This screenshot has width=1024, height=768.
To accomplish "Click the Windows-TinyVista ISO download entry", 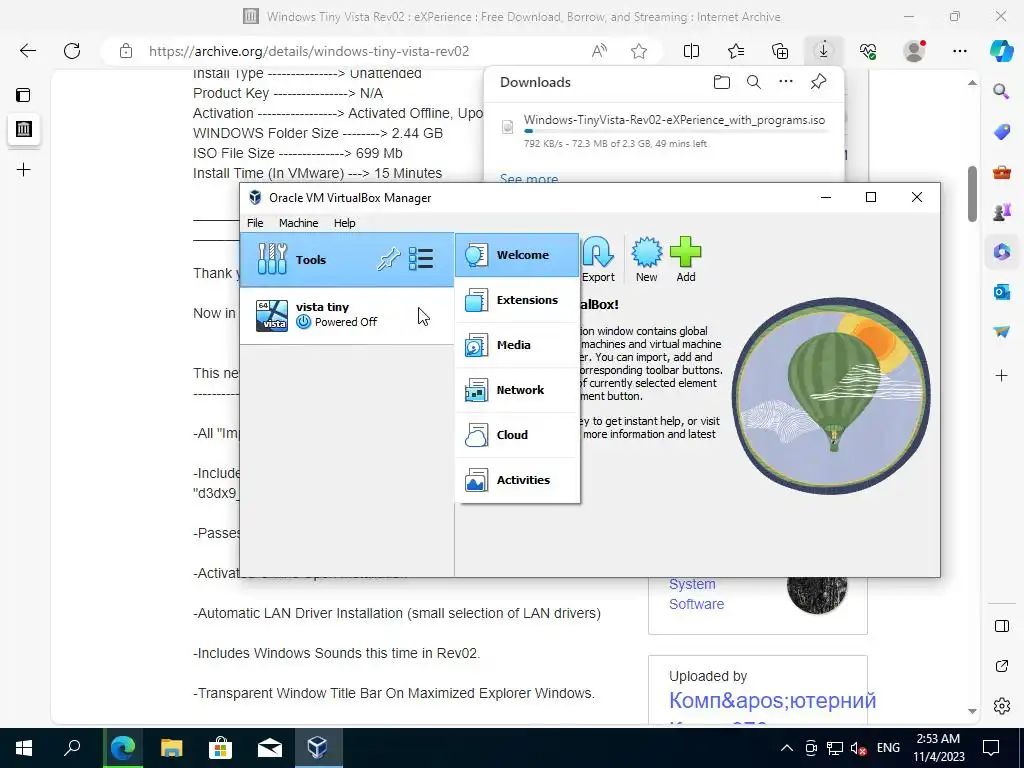I will pos(664,131).
